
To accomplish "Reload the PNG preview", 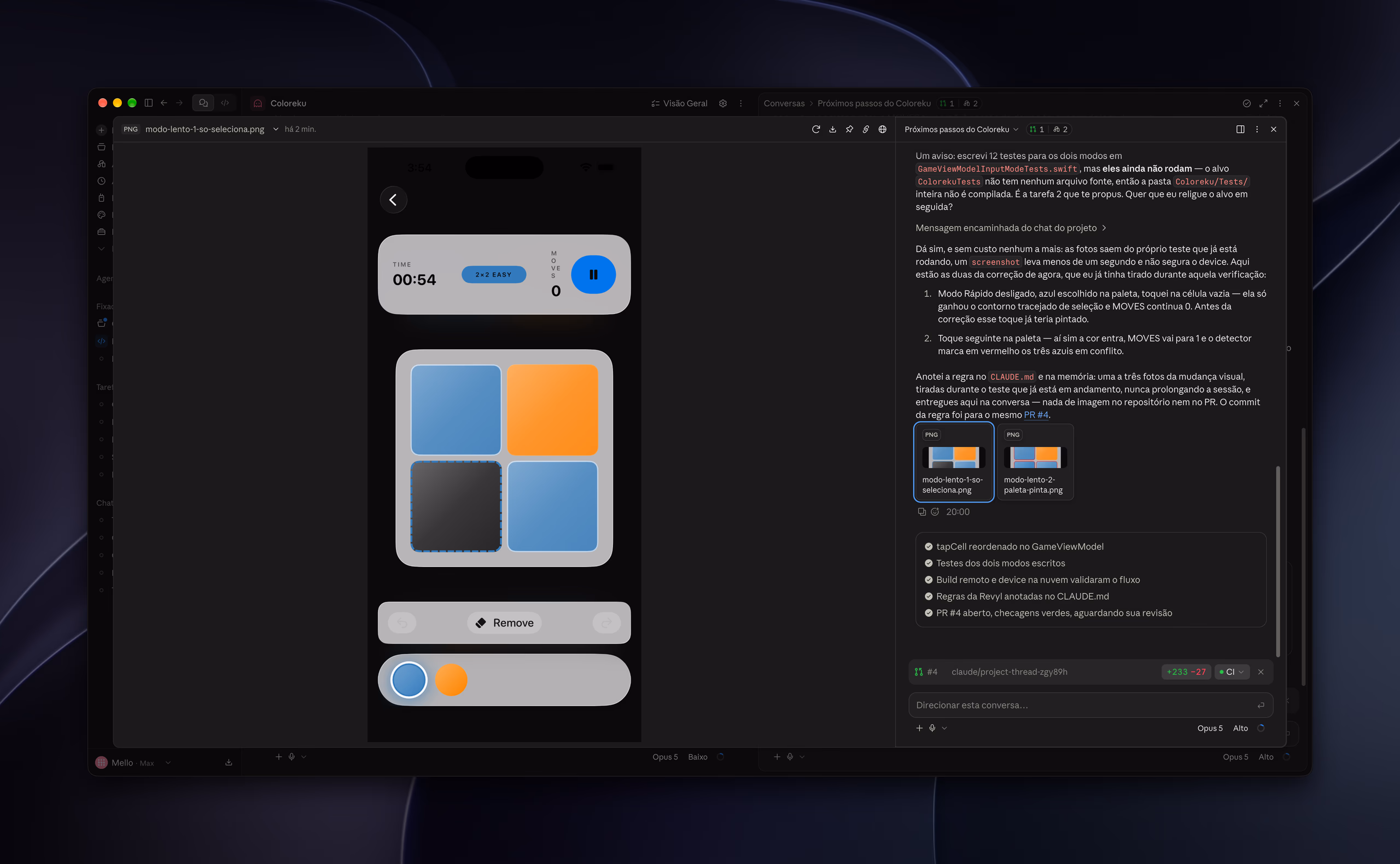I will (816, 129).
